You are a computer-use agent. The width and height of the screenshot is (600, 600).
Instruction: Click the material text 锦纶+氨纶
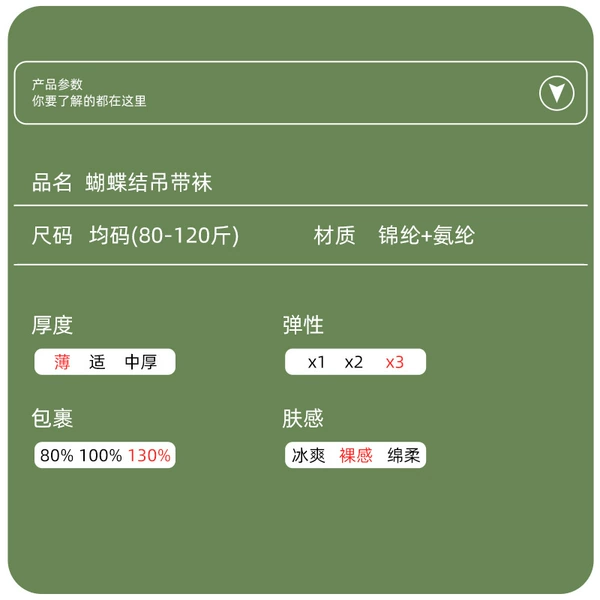click(426, 235)
